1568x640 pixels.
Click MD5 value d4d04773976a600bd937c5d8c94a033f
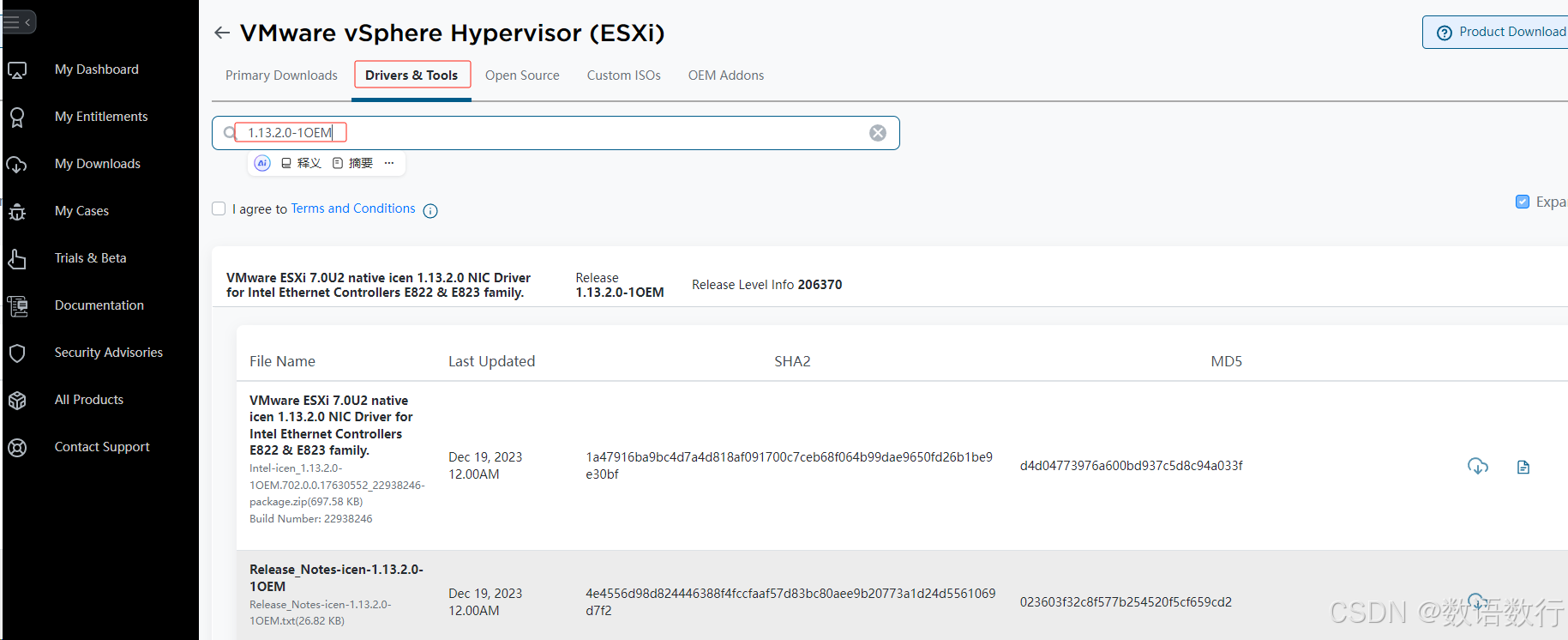(1131, 466)
